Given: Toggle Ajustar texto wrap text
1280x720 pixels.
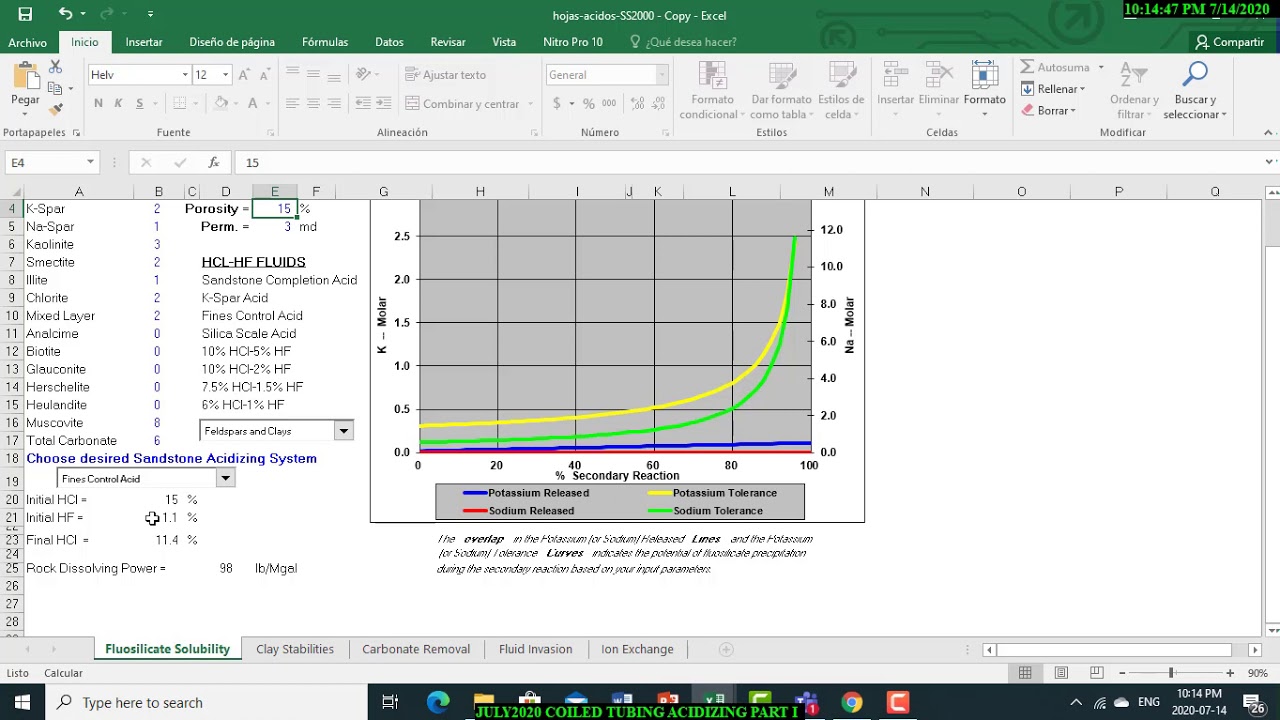Looking at the screenshot, I should point(446,75).
